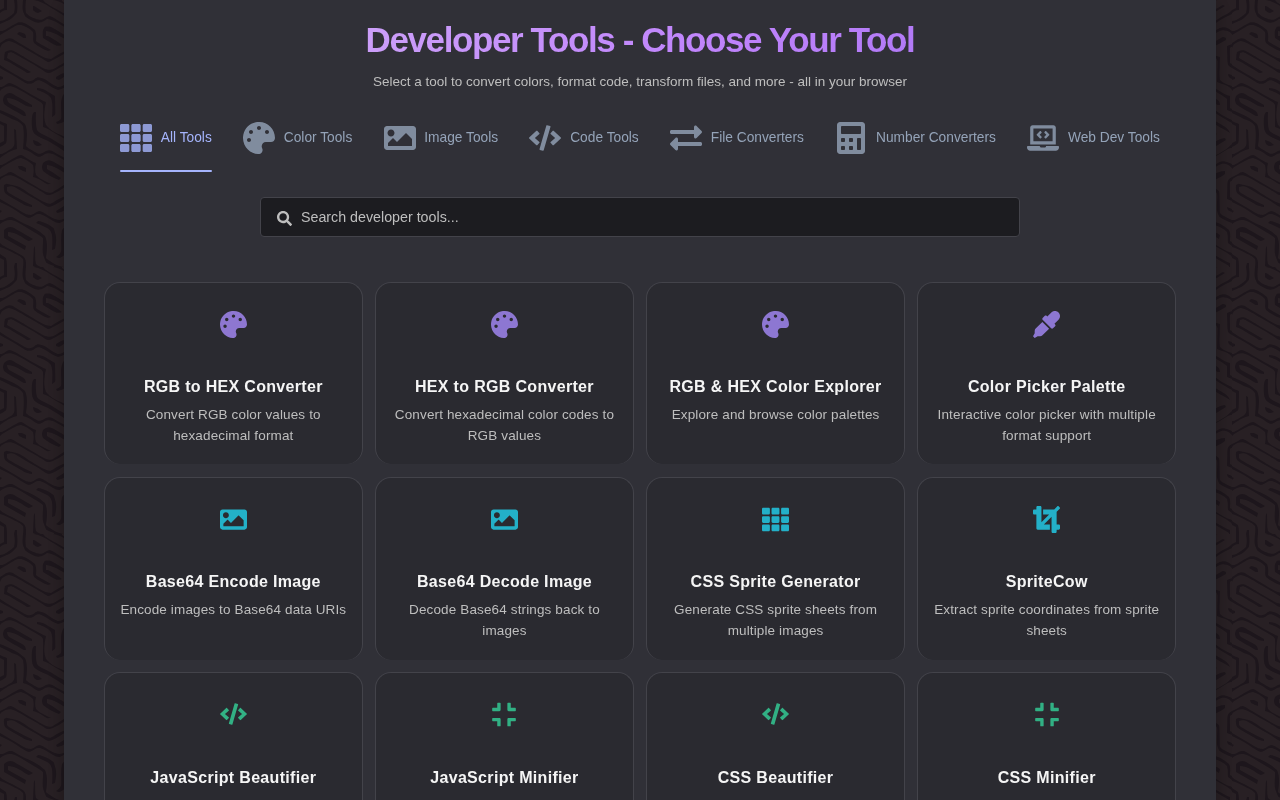Click the compress icon on JavaScript Minifier
The height and width of the screenshot is (800, 1280).
click(x=504, y=714)
